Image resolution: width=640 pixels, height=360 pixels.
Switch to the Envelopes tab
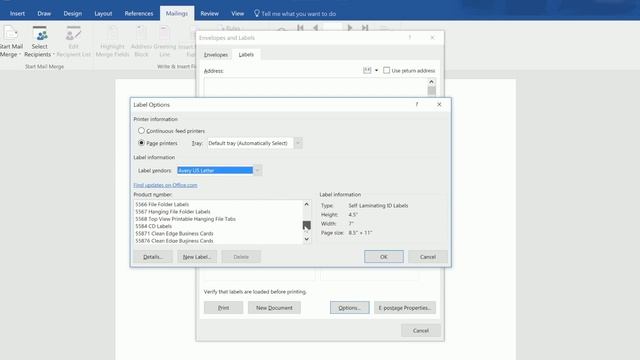pos(216,55)
